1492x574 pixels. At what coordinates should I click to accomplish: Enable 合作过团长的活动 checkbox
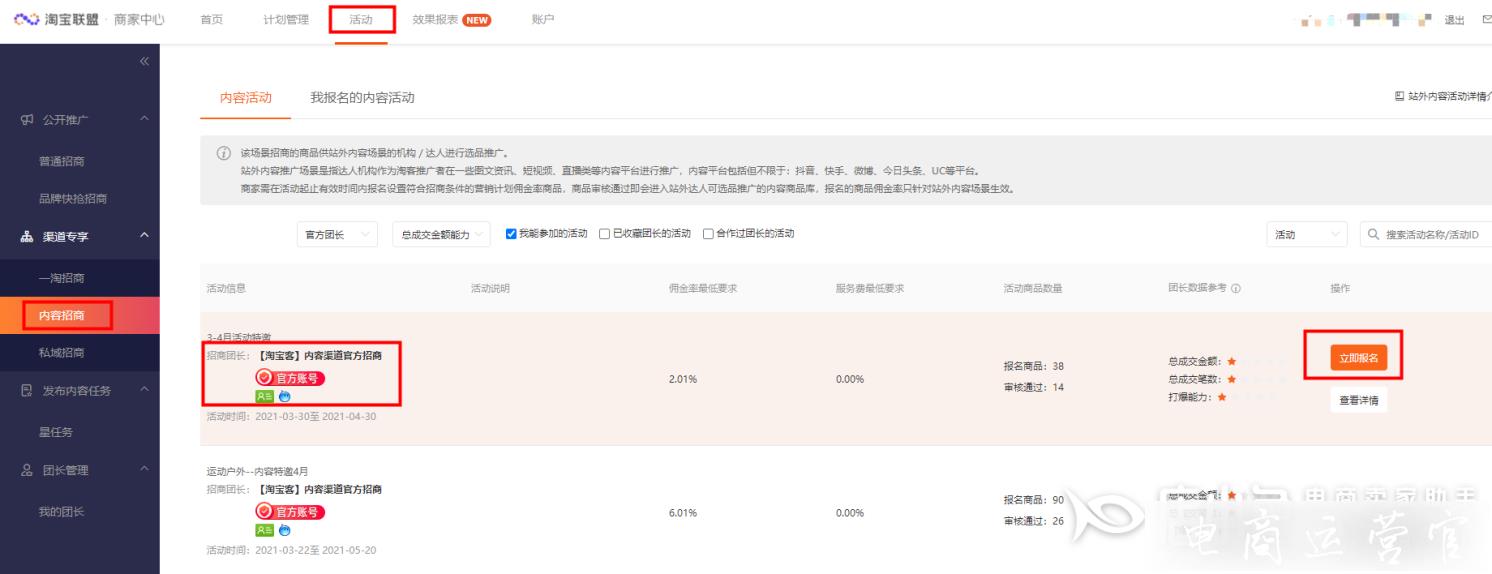[708, 234]
